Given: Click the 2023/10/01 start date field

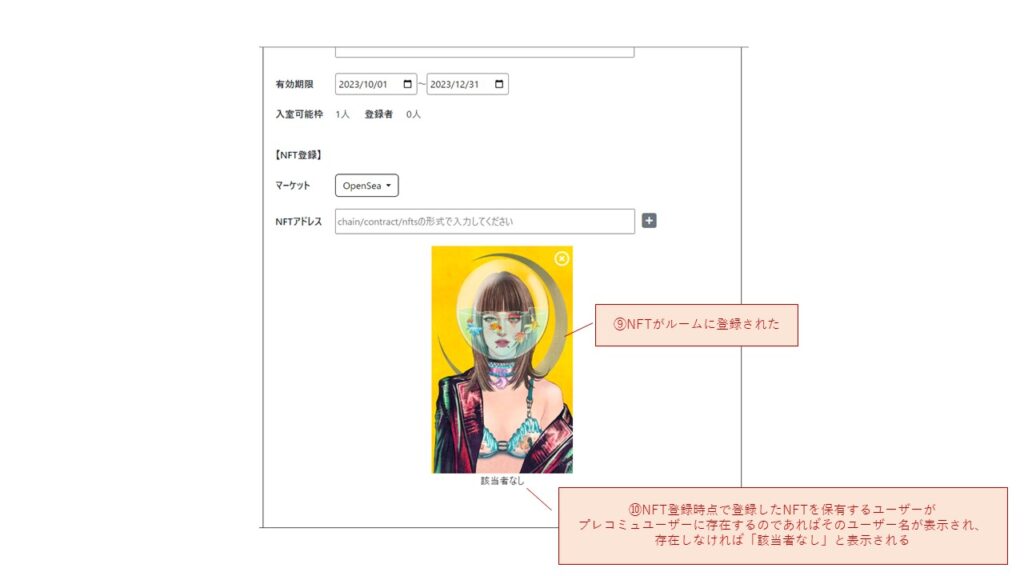Looking at the screenshot, I should tap(376, 84).
